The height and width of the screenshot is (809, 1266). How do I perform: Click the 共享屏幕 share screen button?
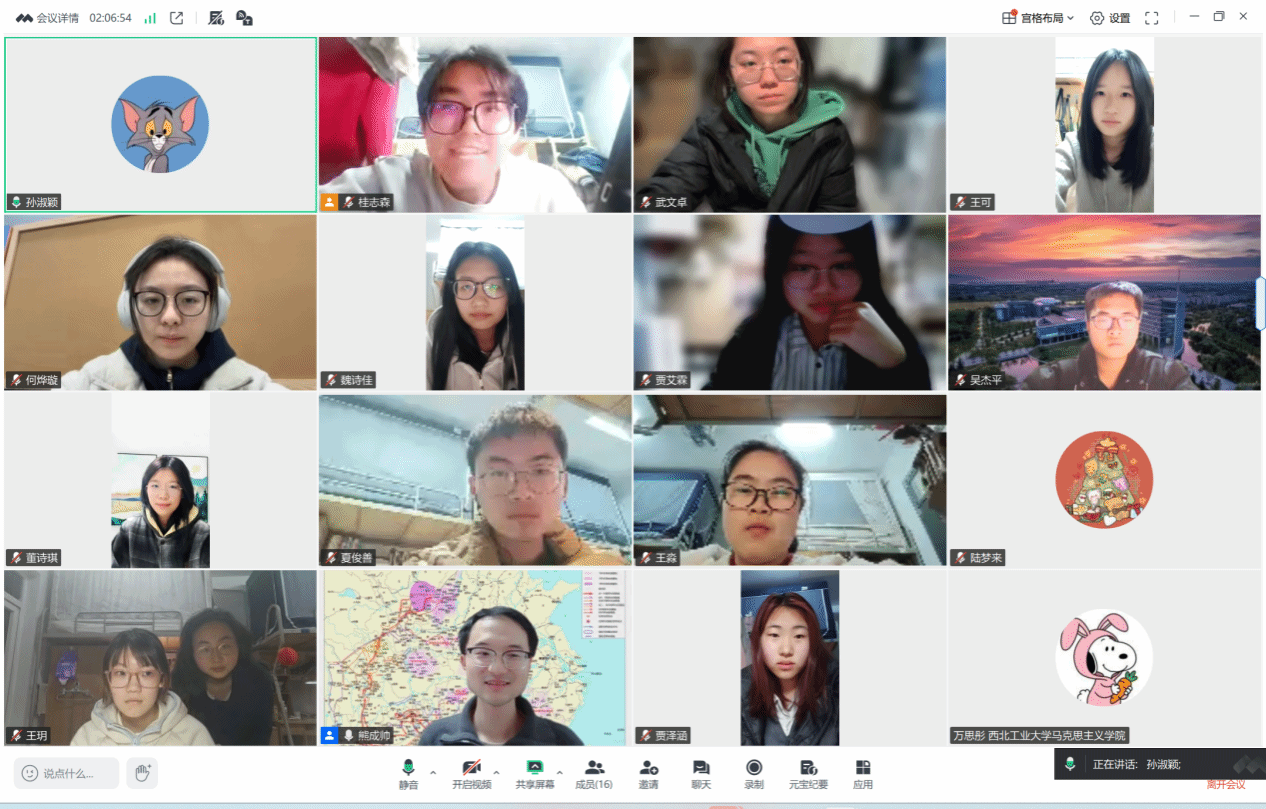534,773
